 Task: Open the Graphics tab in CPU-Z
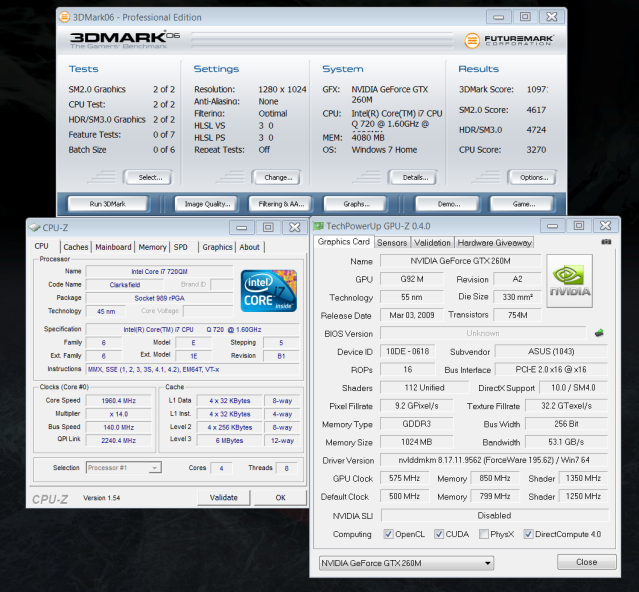[217, 247]
